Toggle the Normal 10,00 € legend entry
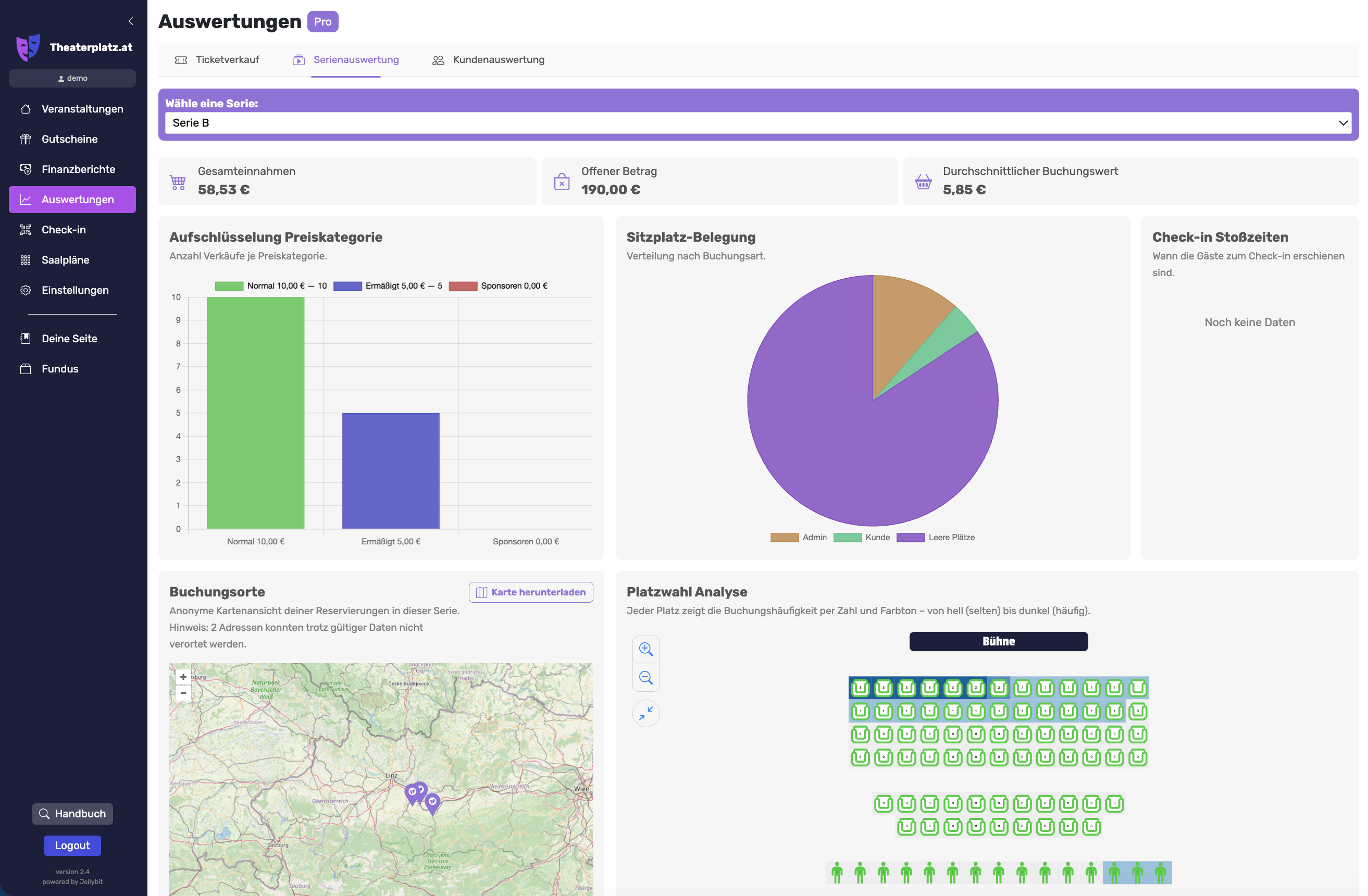1368x896 pixels. (x=271, y=285)
